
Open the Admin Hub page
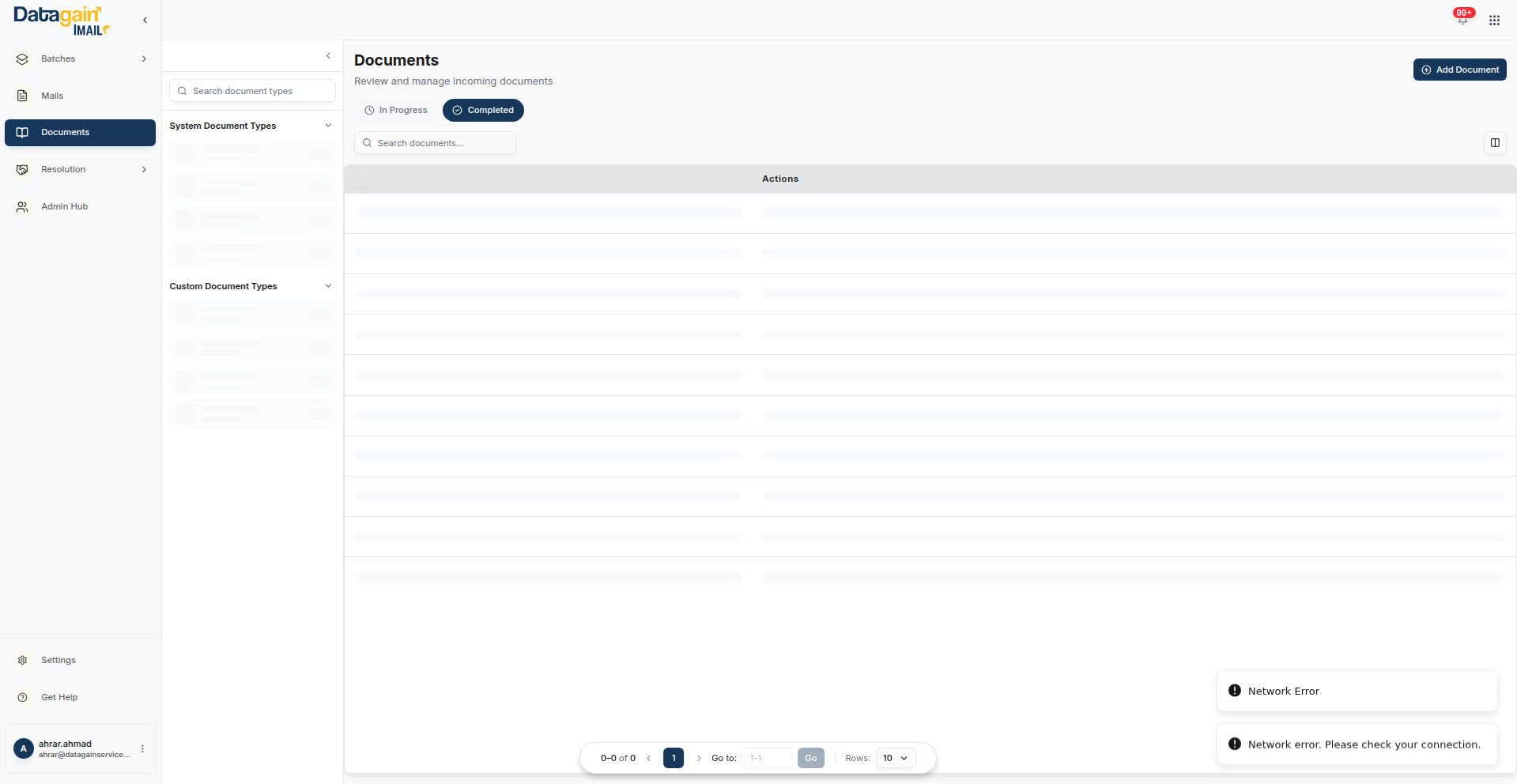64,206
